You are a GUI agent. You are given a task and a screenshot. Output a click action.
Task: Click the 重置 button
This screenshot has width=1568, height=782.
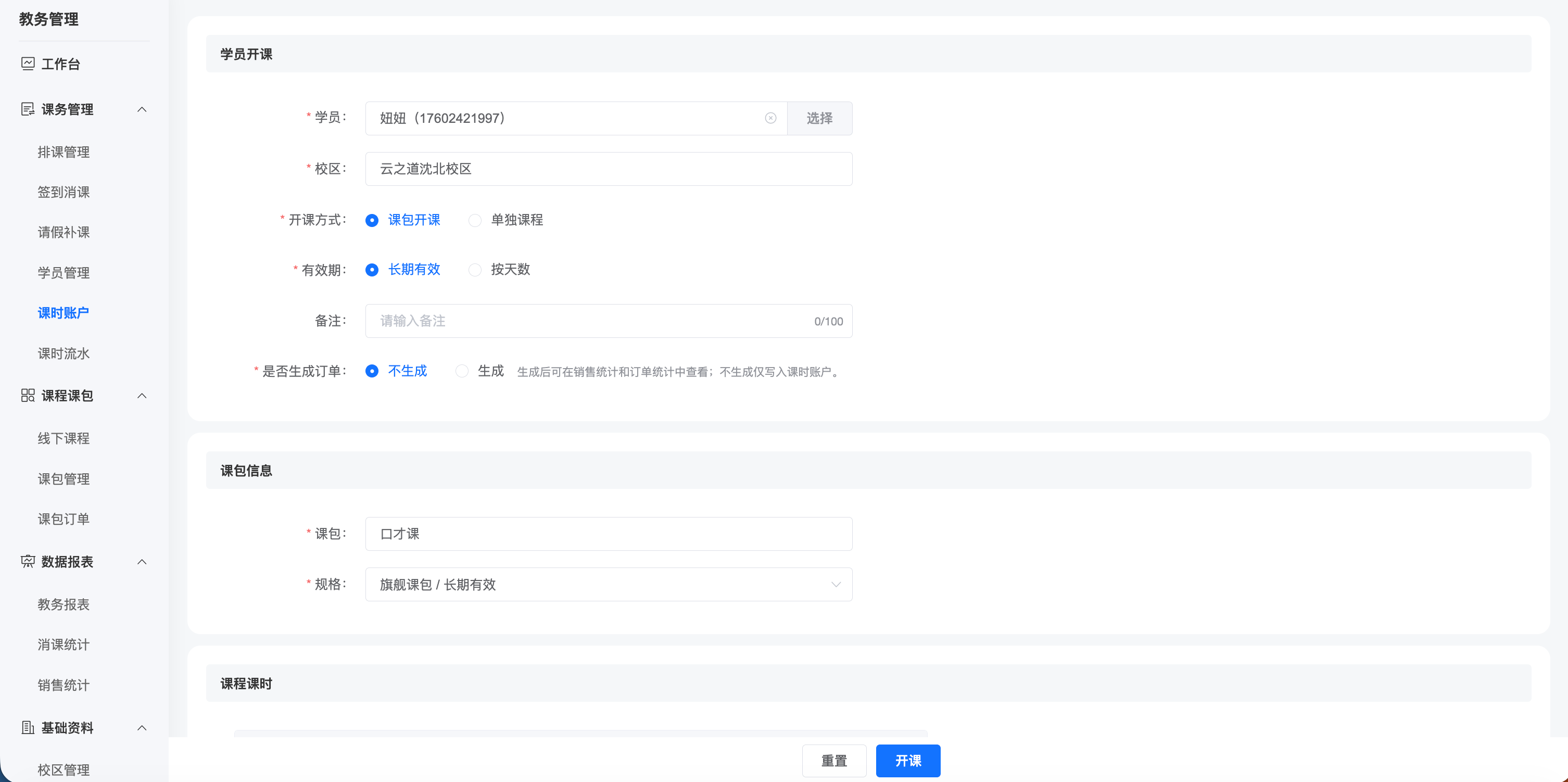tap(834, 761)
